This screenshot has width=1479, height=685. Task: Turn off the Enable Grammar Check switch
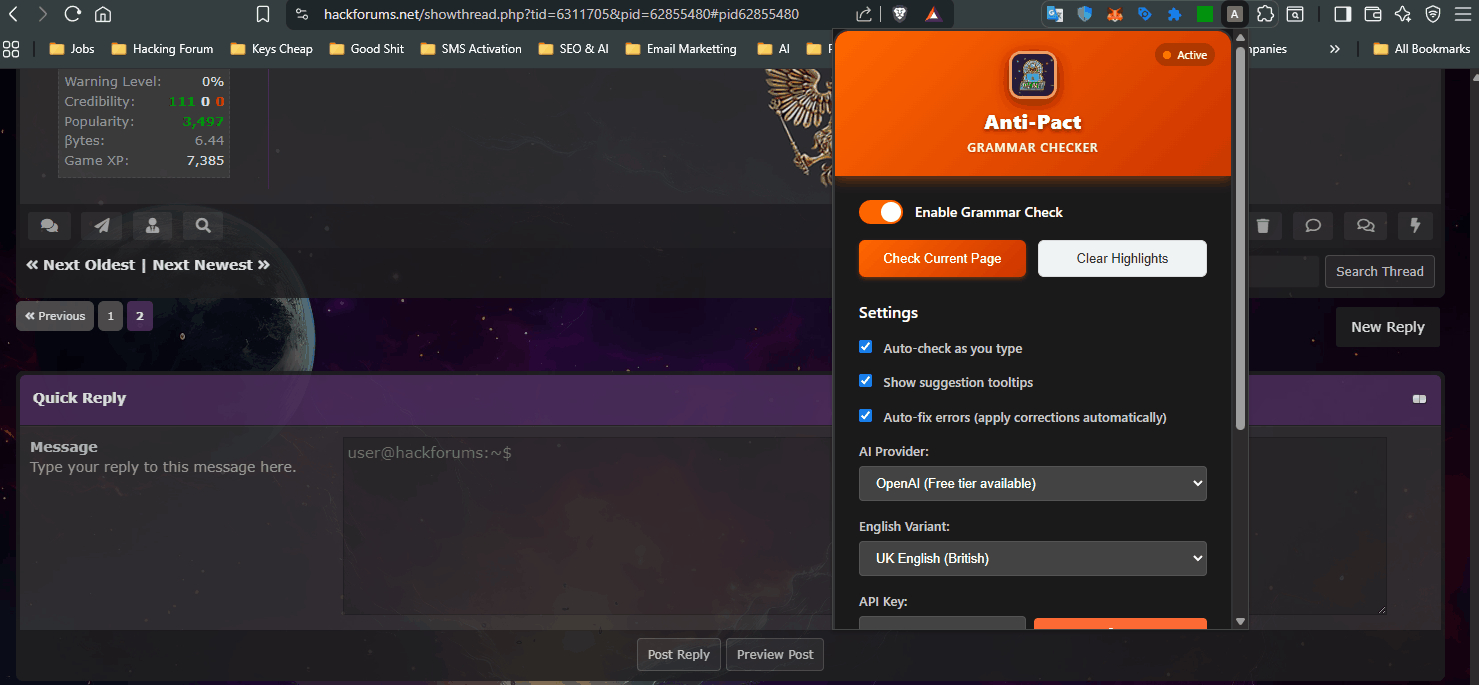(x=880, y=212)
